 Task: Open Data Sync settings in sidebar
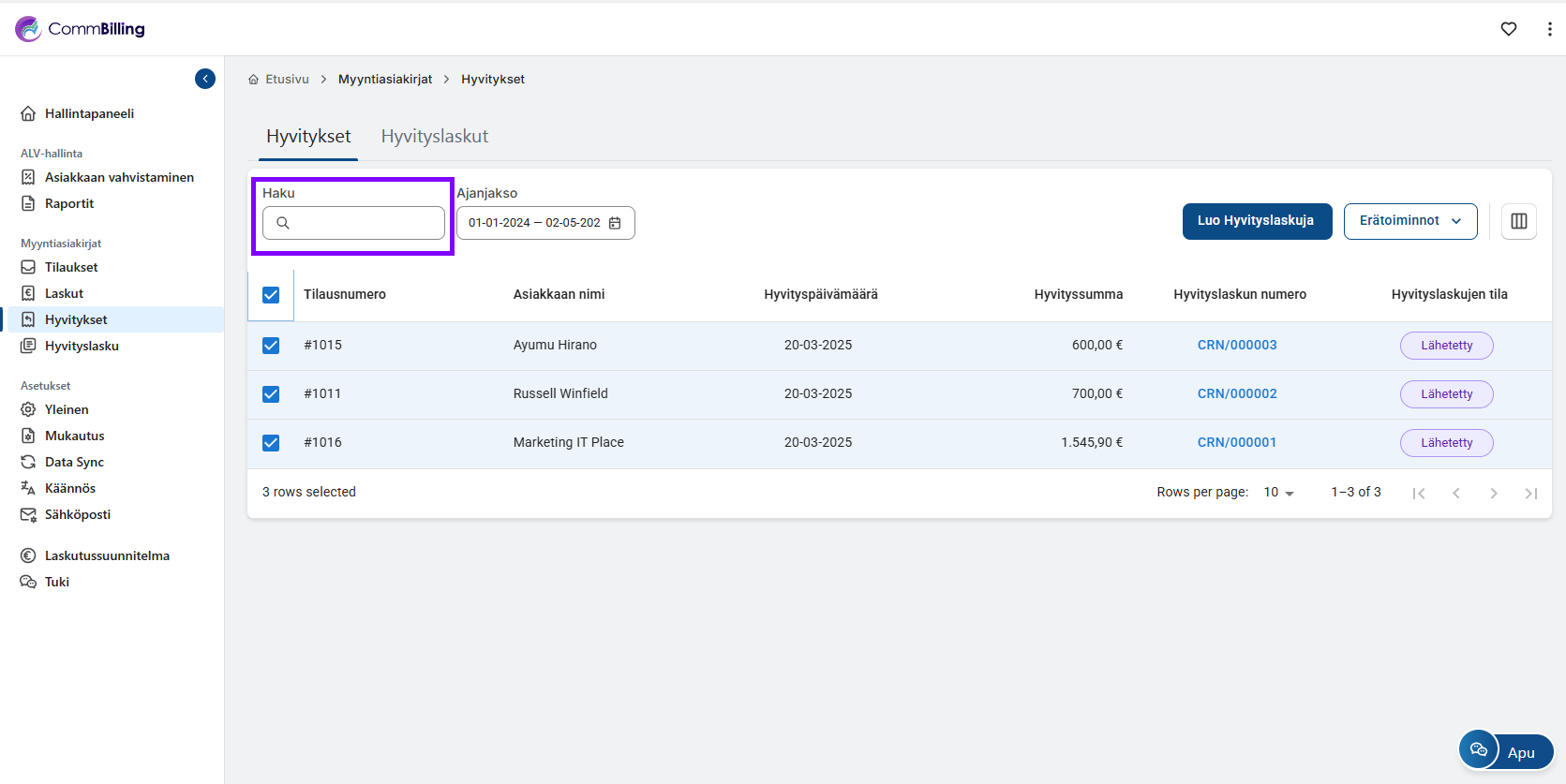coord(74,462)
